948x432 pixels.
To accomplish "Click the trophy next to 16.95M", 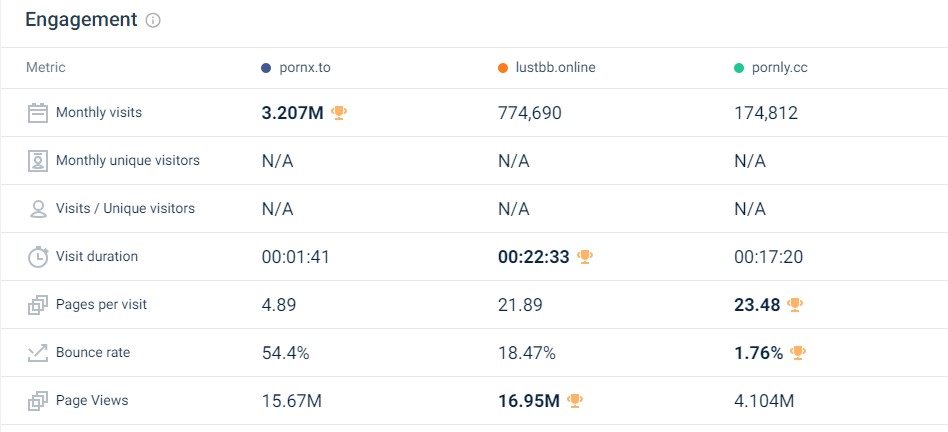I will (x=575, y=401).
